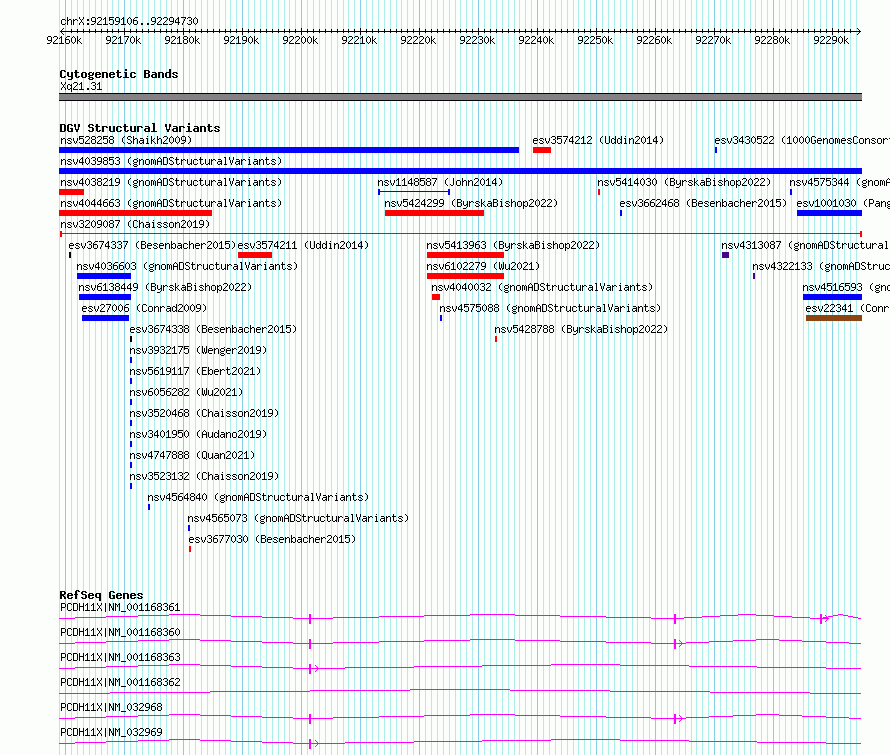
Task: Open nsv6138449 (ByrskaBishop2022) variant
Action: click(165, 287)
